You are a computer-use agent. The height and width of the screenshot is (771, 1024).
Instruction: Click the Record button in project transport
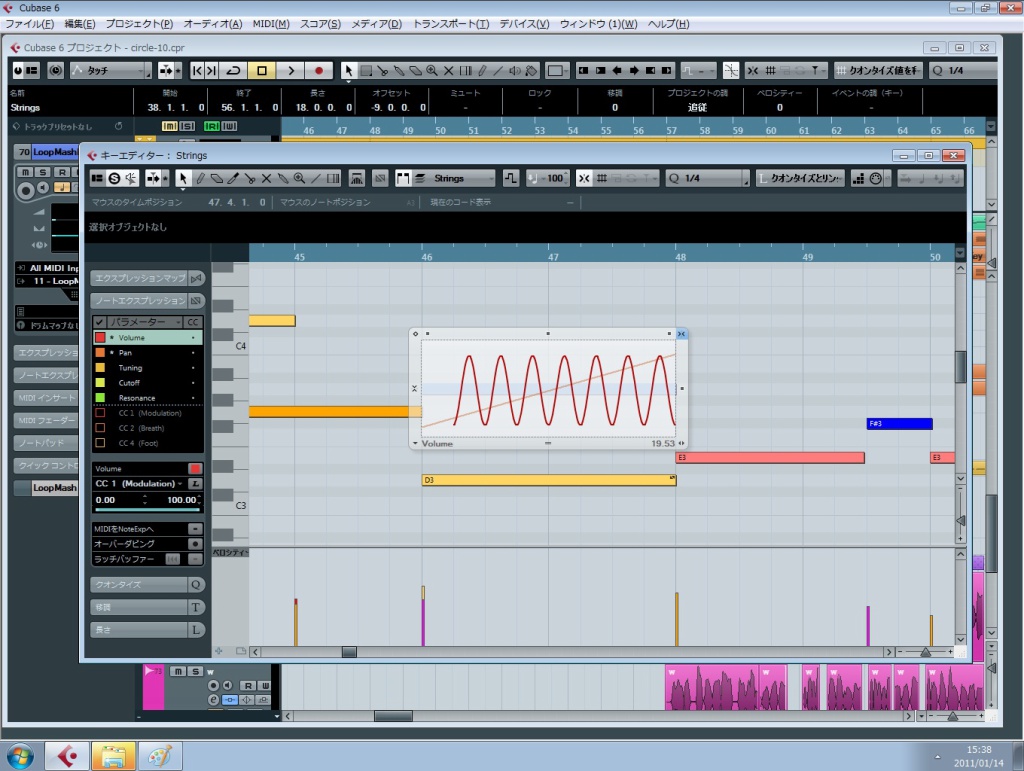[x=319, y=71]
